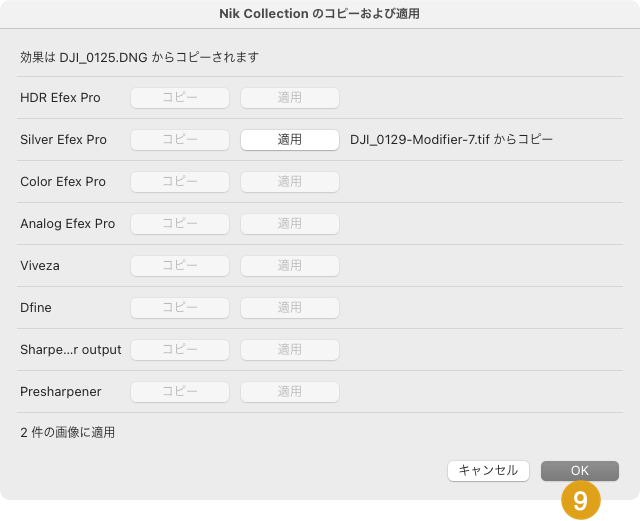Click the コピー button in the Viveza row
The width and height of the screenshot is (640, 521).
pos(180,266)
